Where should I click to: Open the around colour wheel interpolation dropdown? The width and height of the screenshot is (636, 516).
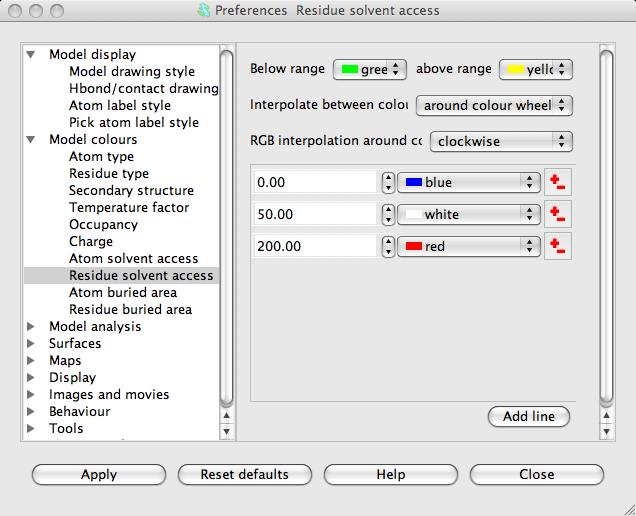click(x=494, y=105)
